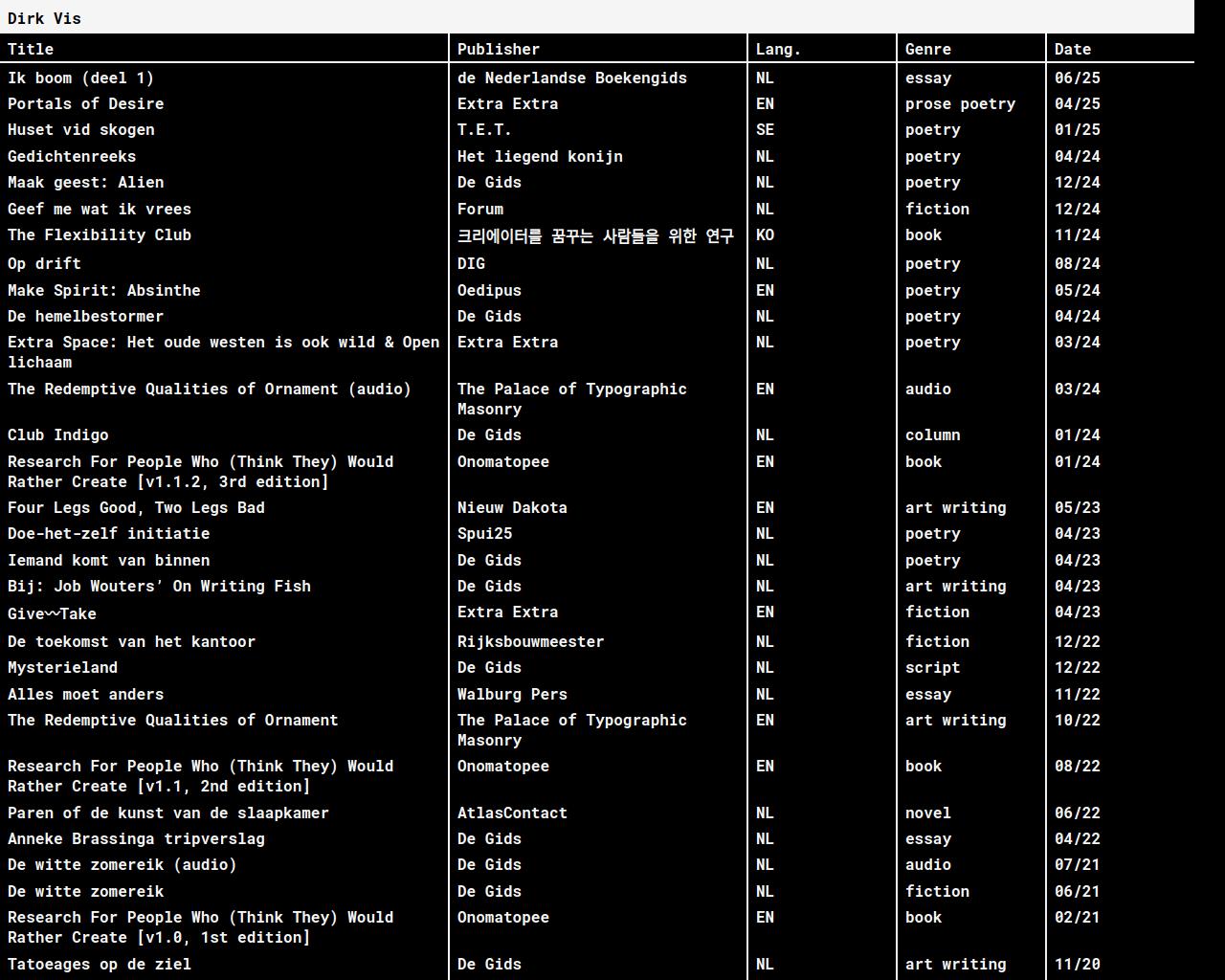The image size is (1225, 980).
Task: Sort by the Lang. column header
Action: [x=778, y=49]
